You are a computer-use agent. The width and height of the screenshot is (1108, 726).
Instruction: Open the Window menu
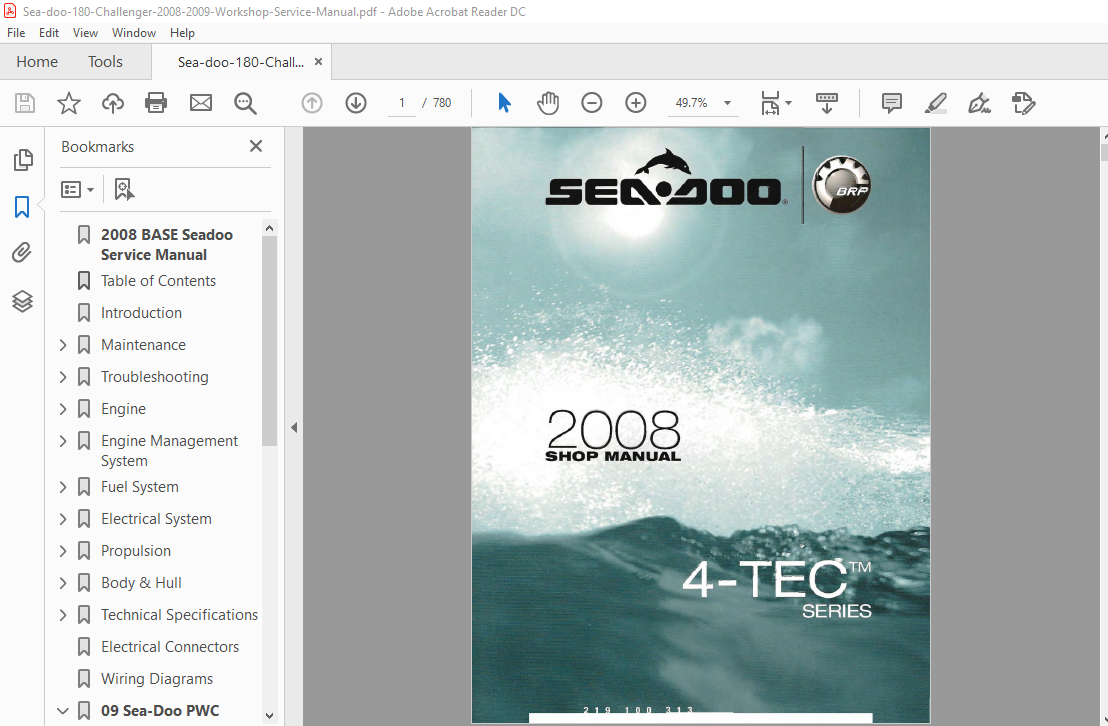[x=134, y=33]
